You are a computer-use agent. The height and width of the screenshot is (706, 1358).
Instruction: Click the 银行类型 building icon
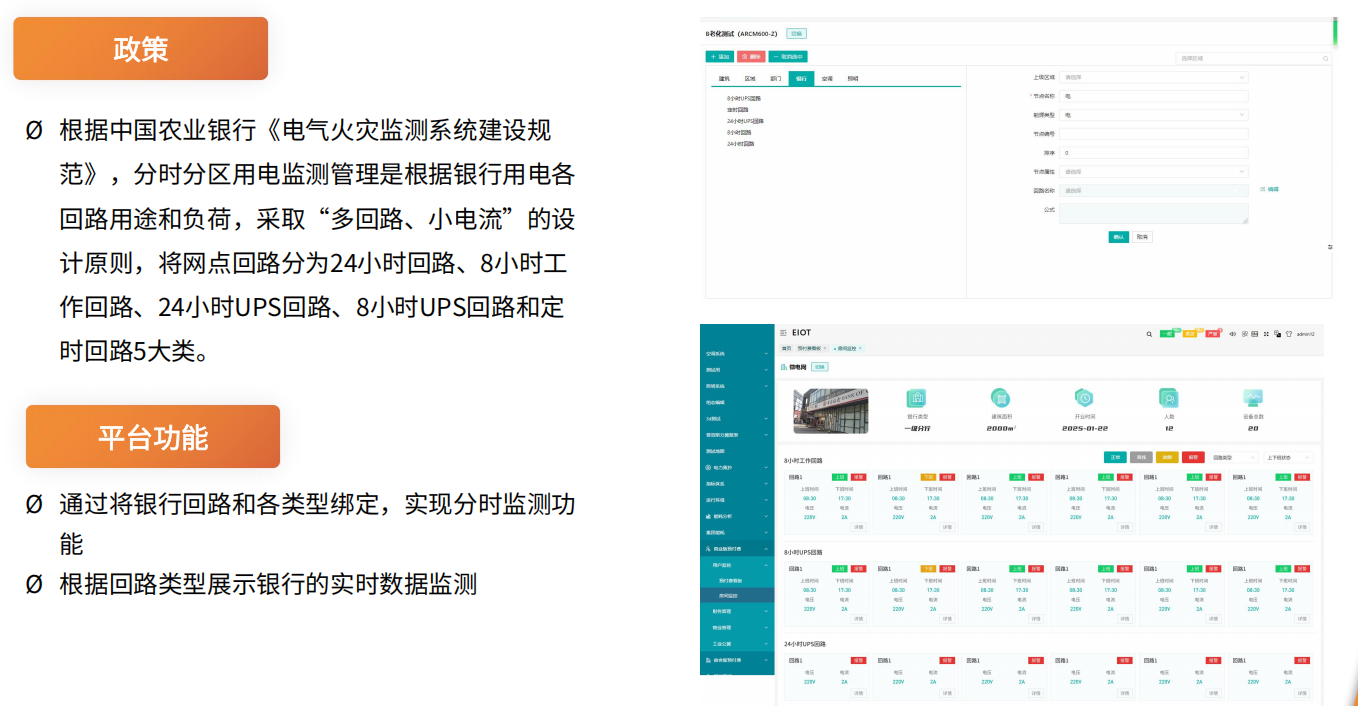917,398
